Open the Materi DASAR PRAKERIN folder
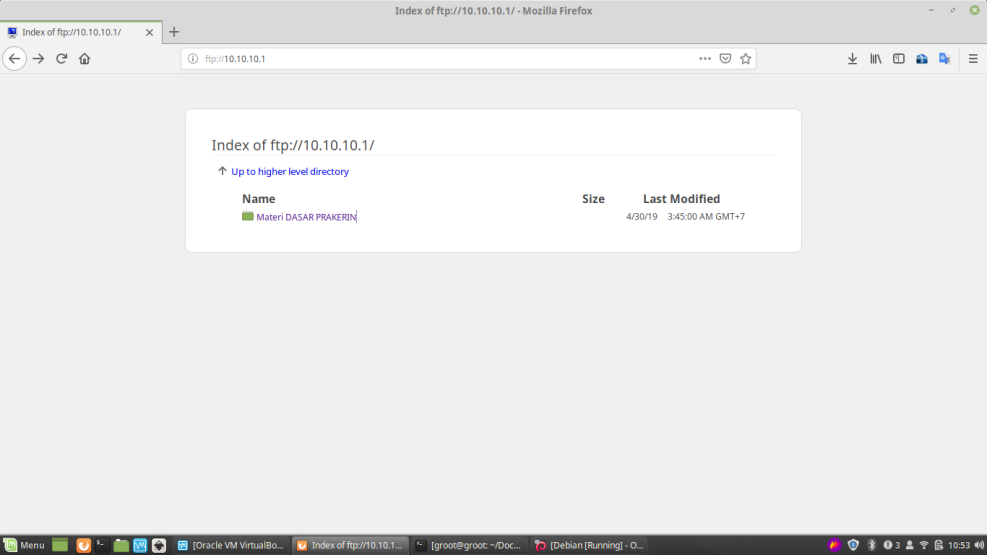The width and height of the screenshot is (987, 555). pos(305,217)
